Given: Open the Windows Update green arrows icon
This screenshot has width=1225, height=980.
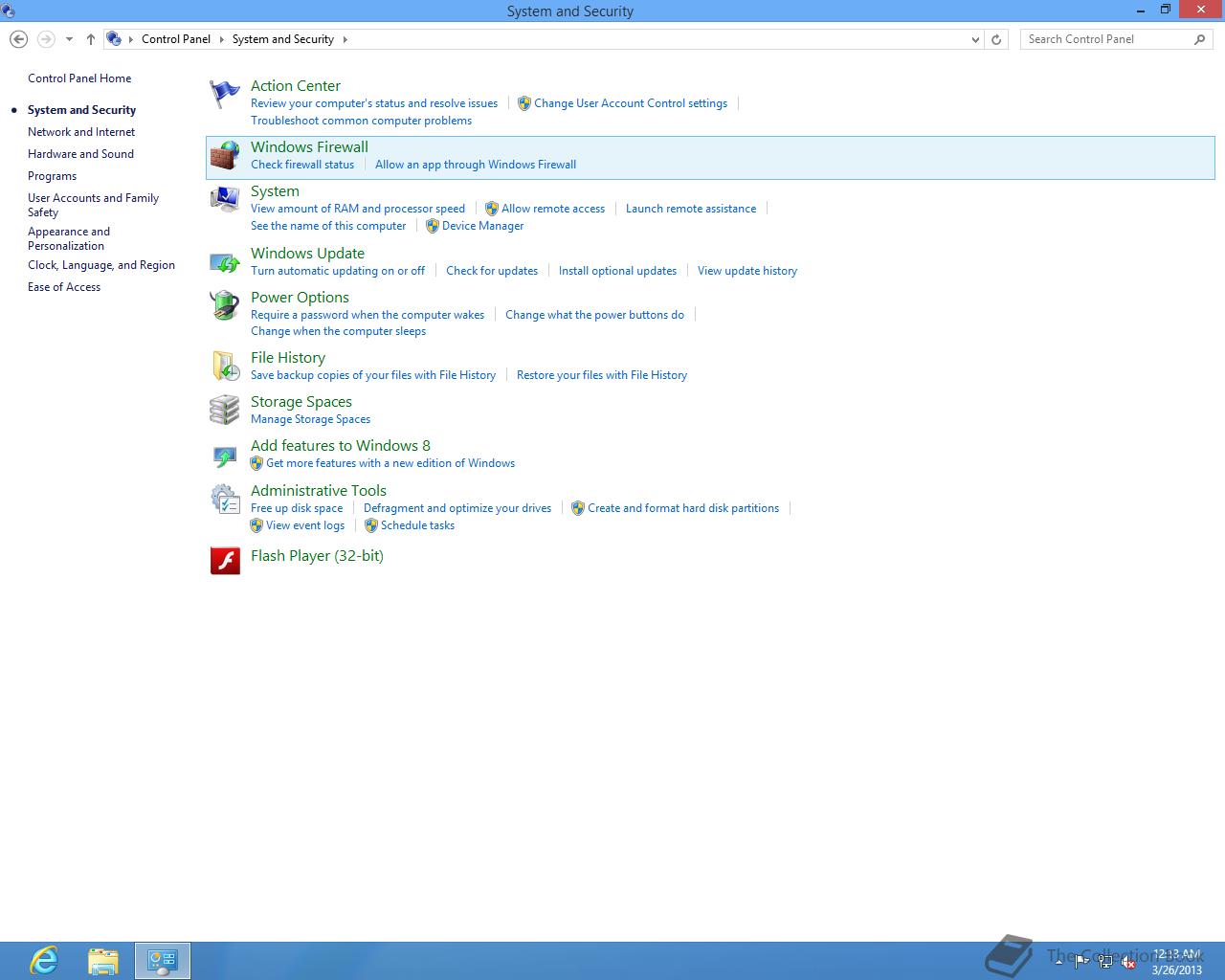Looking at the screenshot, I should click(x=225, y=262).
